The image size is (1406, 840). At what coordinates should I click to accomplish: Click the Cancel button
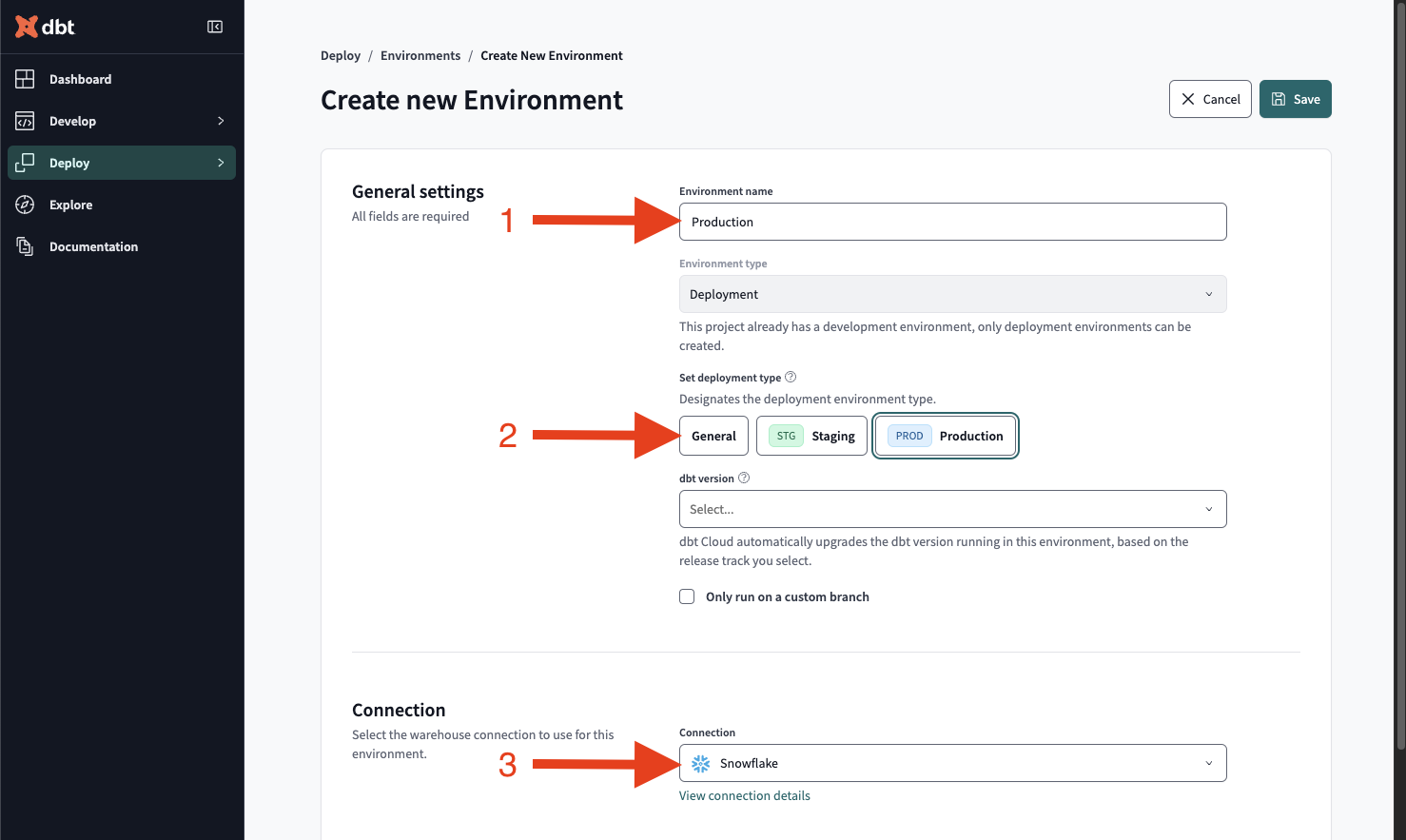coord(1210,99)
